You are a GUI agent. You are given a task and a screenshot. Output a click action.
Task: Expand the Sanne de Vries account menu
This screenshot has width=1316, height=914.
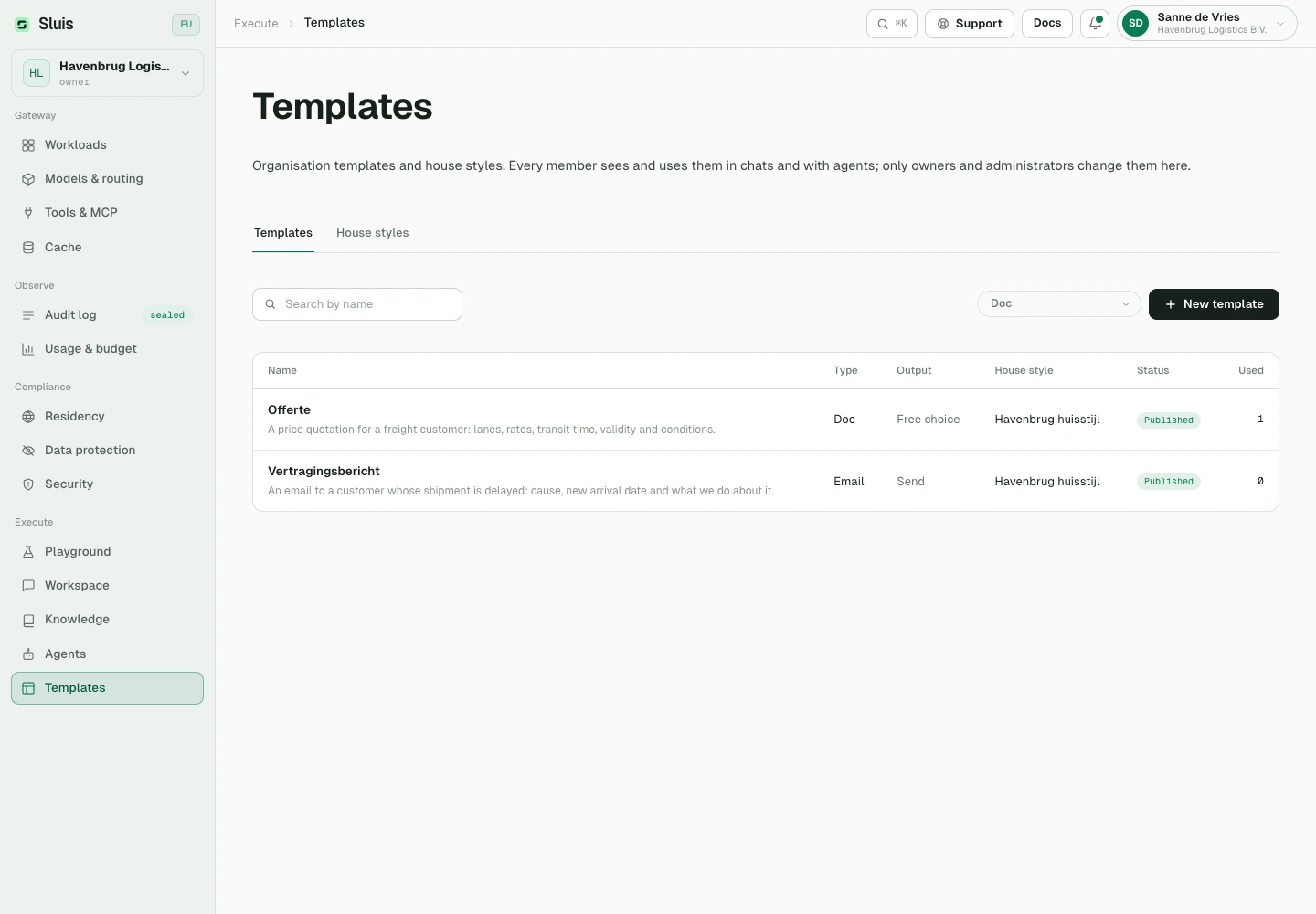tap(1207, 24)
